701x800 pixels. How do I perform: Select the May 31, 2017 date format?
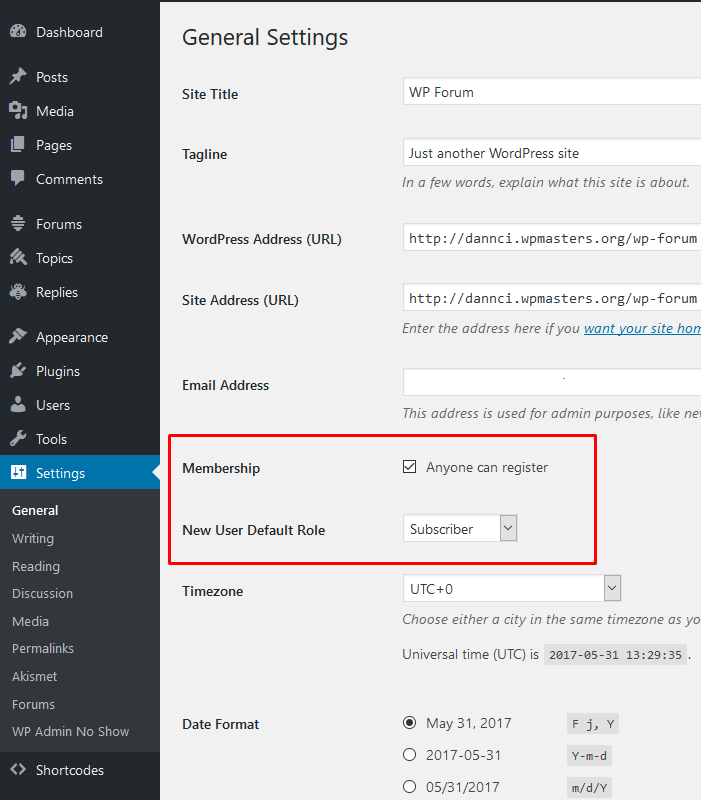[409, 723]
